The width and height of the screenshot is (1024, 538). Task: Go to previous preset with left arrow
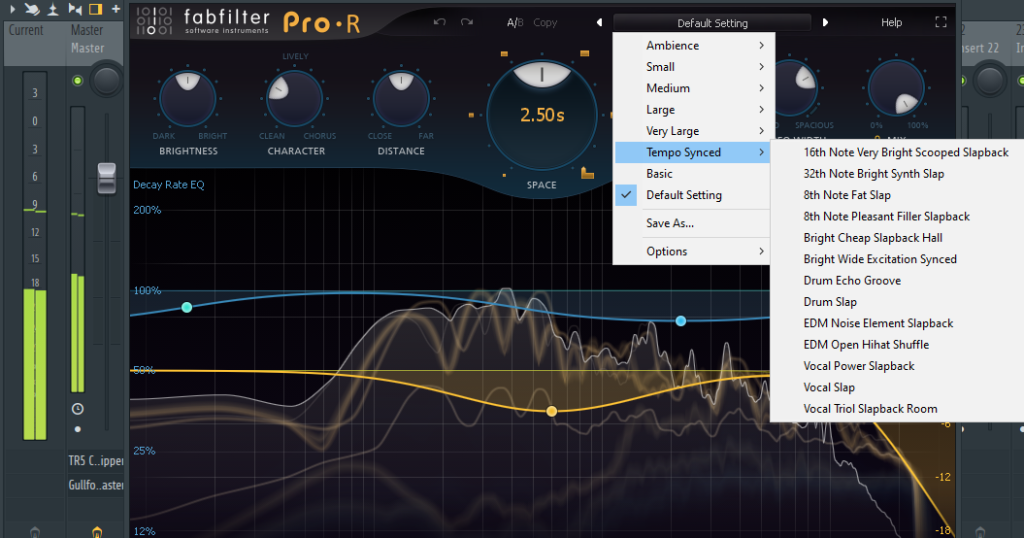point(599,23)
